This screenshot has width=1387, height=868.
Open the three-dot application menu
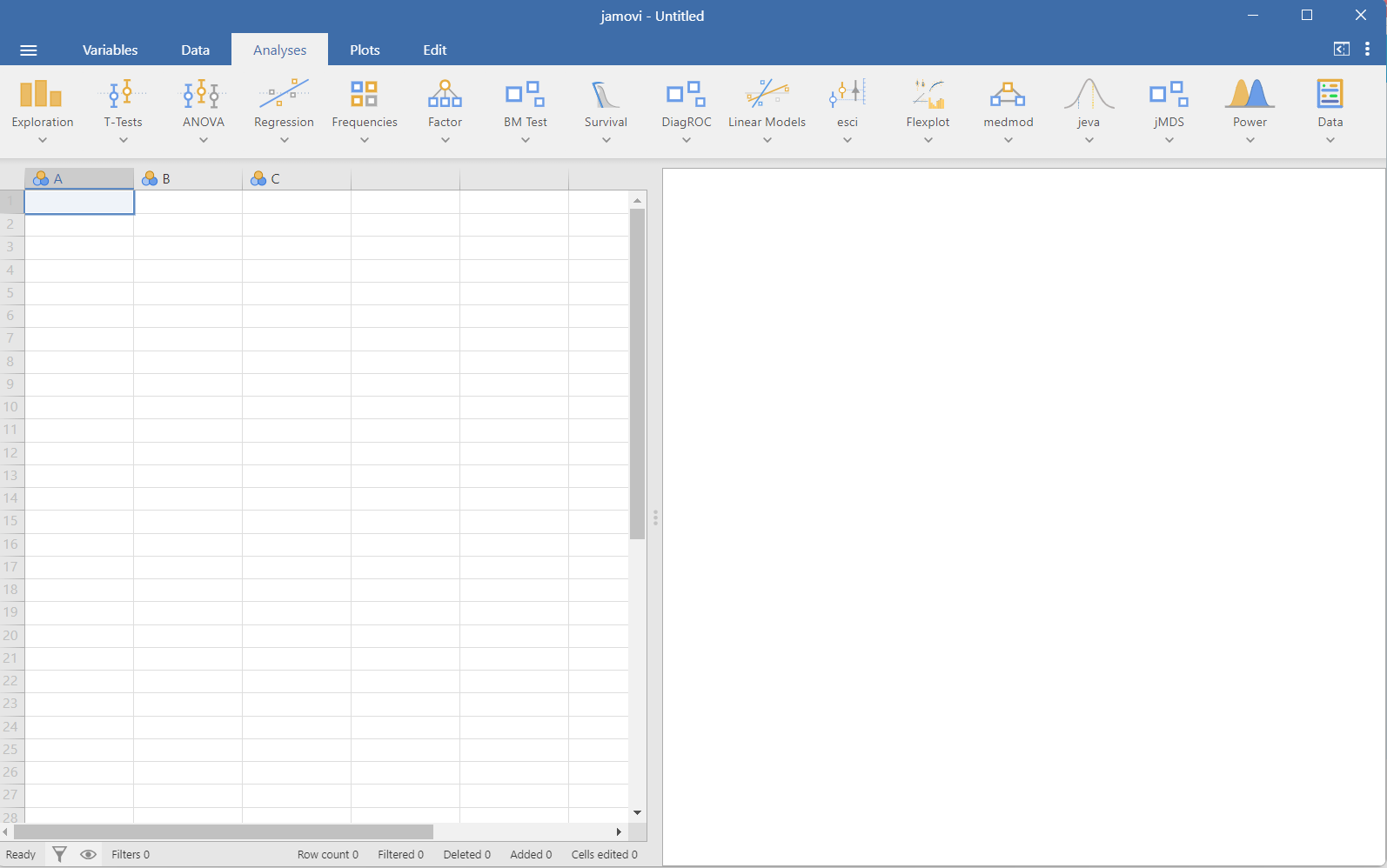pos(1367,50)
